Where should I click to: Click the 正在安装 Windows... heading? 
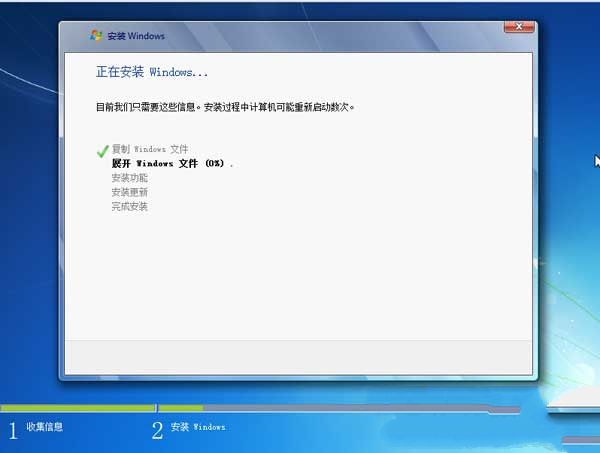pyautogui.click(x=151, y=72)
